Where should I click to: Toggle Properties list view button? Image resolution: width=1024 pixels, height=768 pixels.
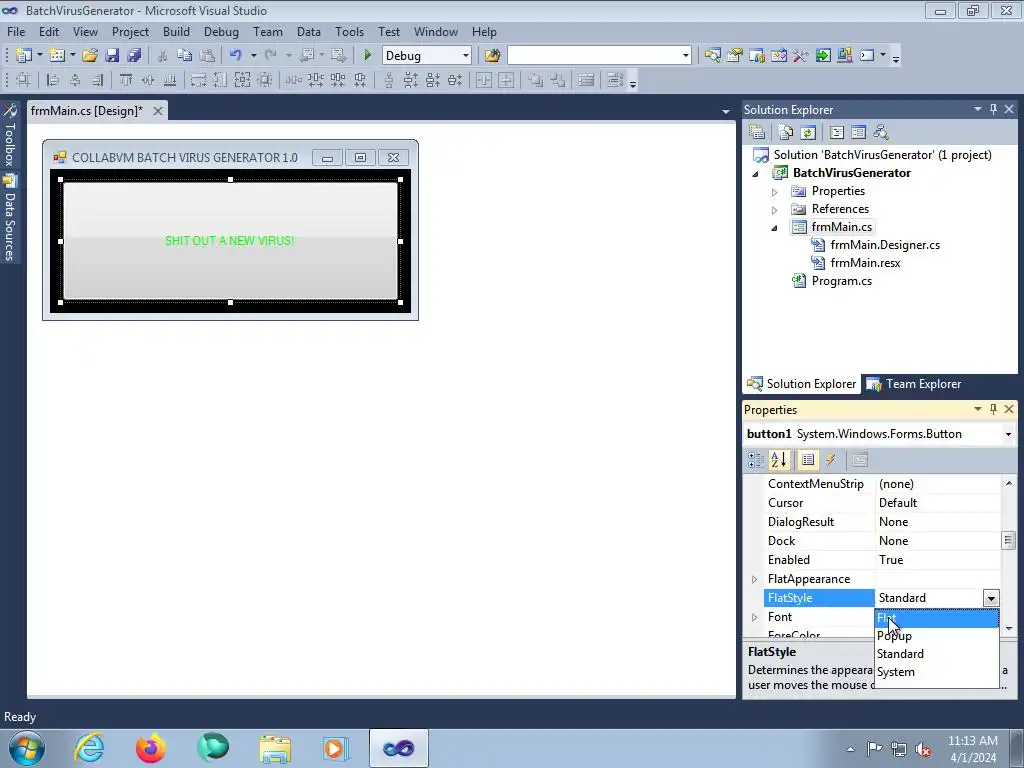(x=808, y=460)
